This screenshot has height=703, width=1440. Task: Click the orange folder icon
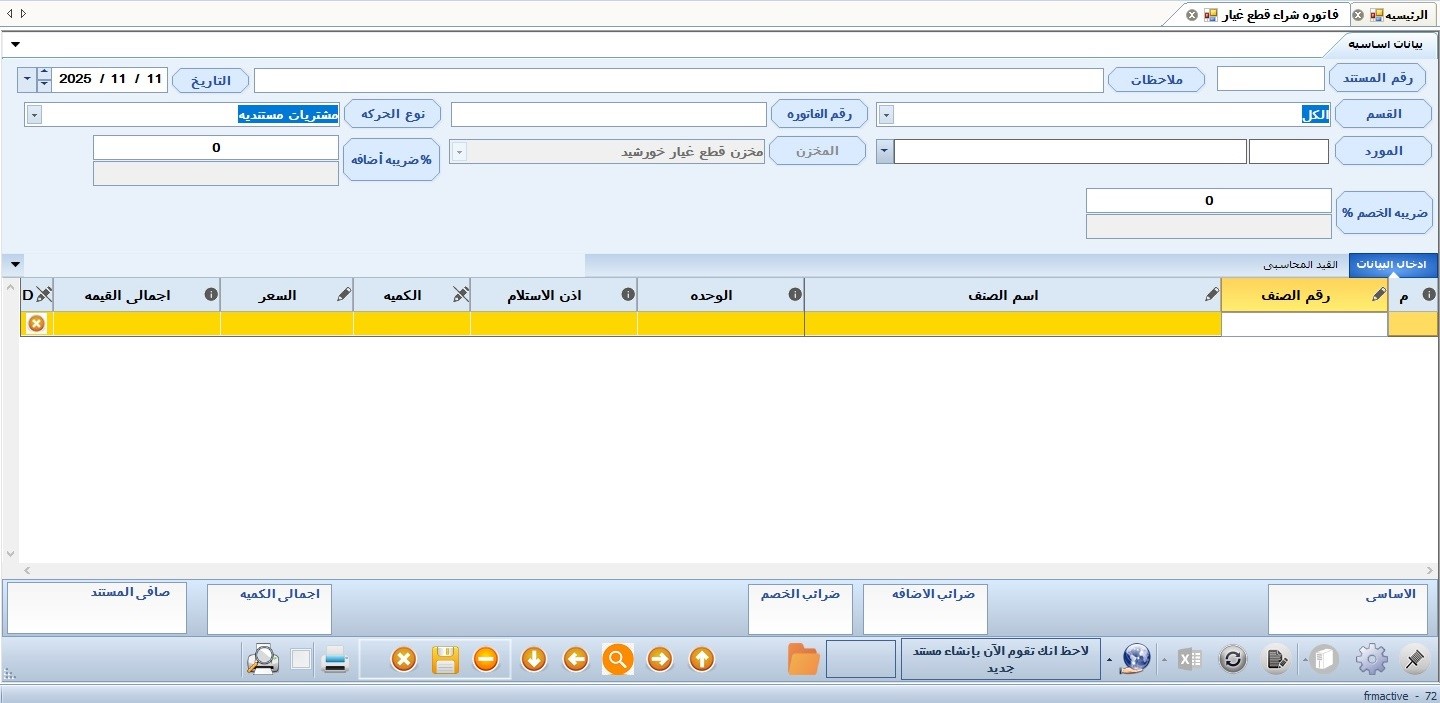pos(804,660)
